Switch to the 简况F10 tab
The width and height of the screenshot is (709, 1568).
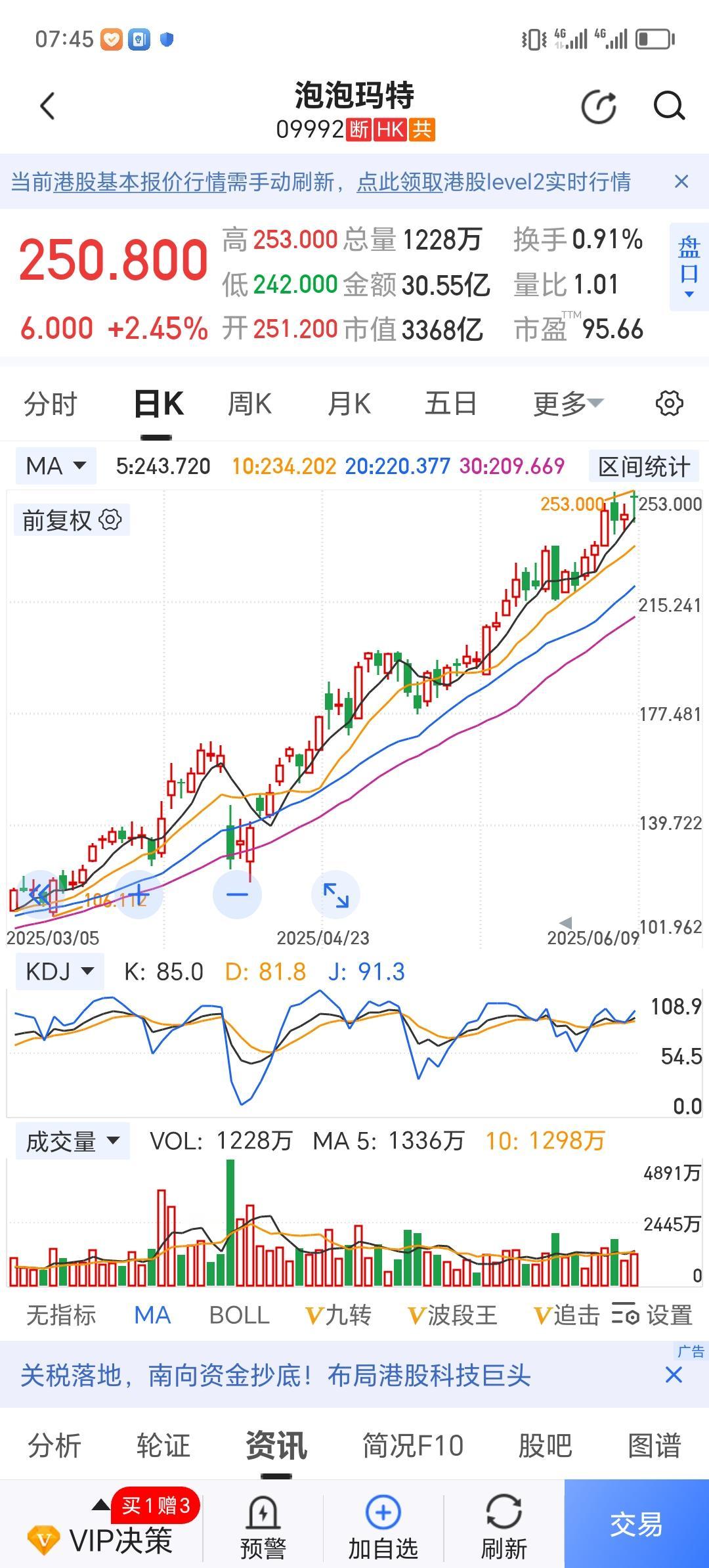pos(413,1446)
